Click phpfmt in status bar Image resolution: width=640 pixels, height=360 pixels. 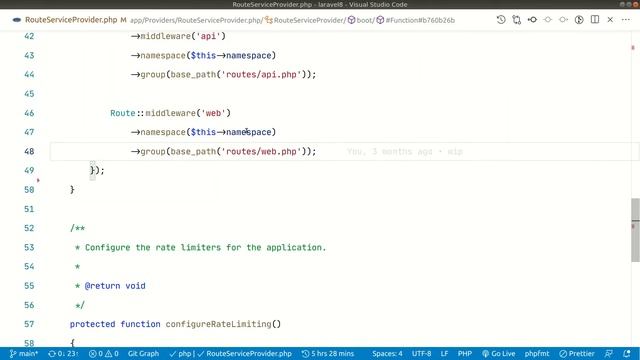click(x=537, y=353)
